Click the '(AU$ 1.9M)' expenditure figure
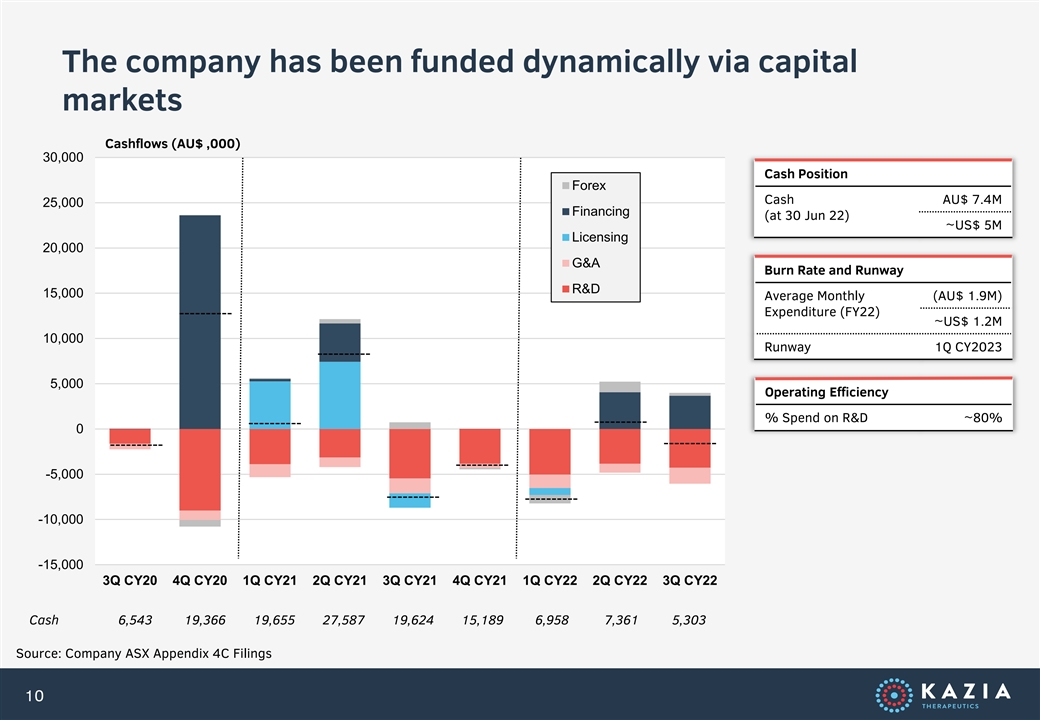Screen dimensions: 1040x720 967,296
